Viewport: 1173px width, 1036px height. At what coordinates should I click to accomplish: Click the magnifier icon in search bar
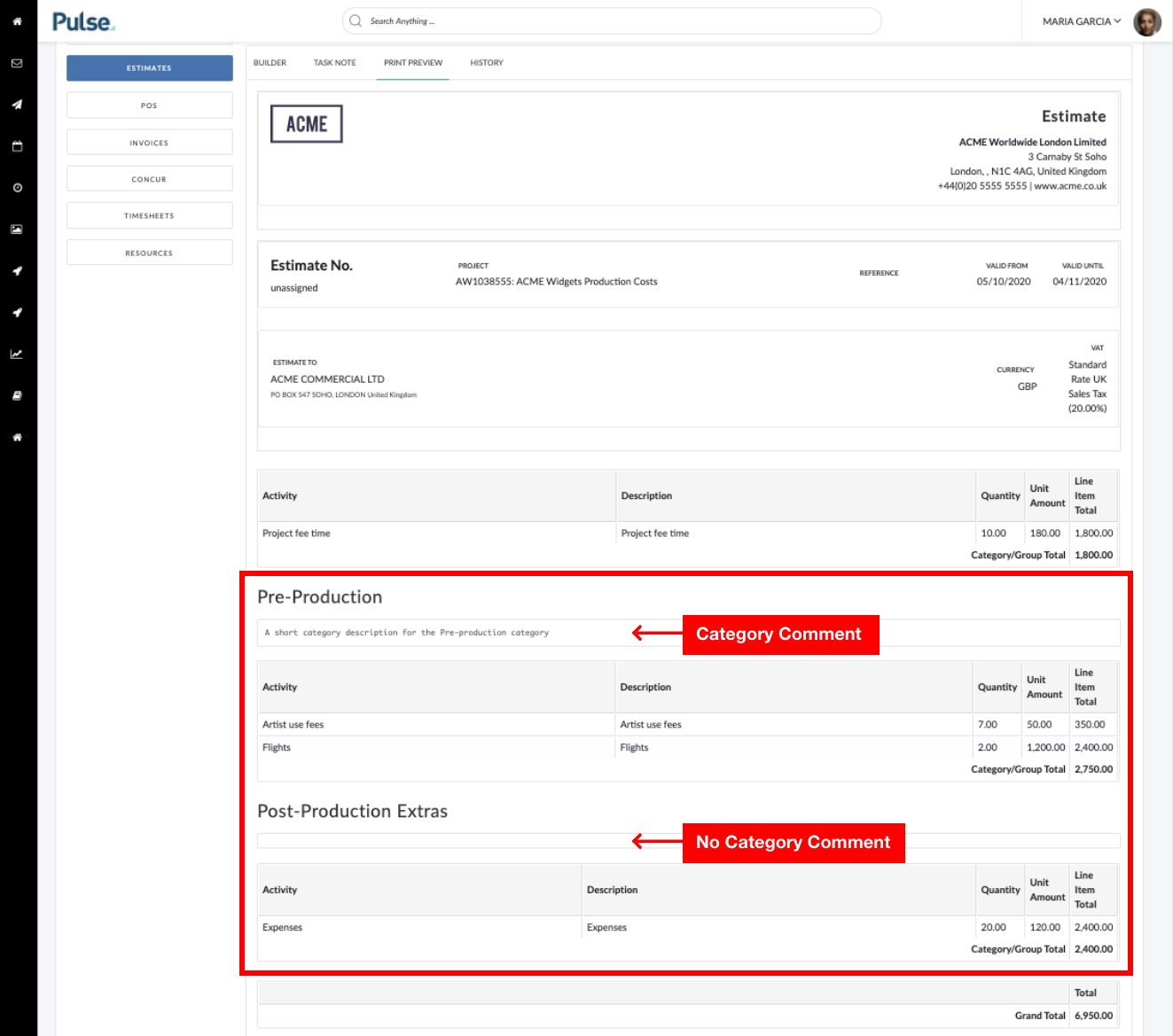click(356, 21)
